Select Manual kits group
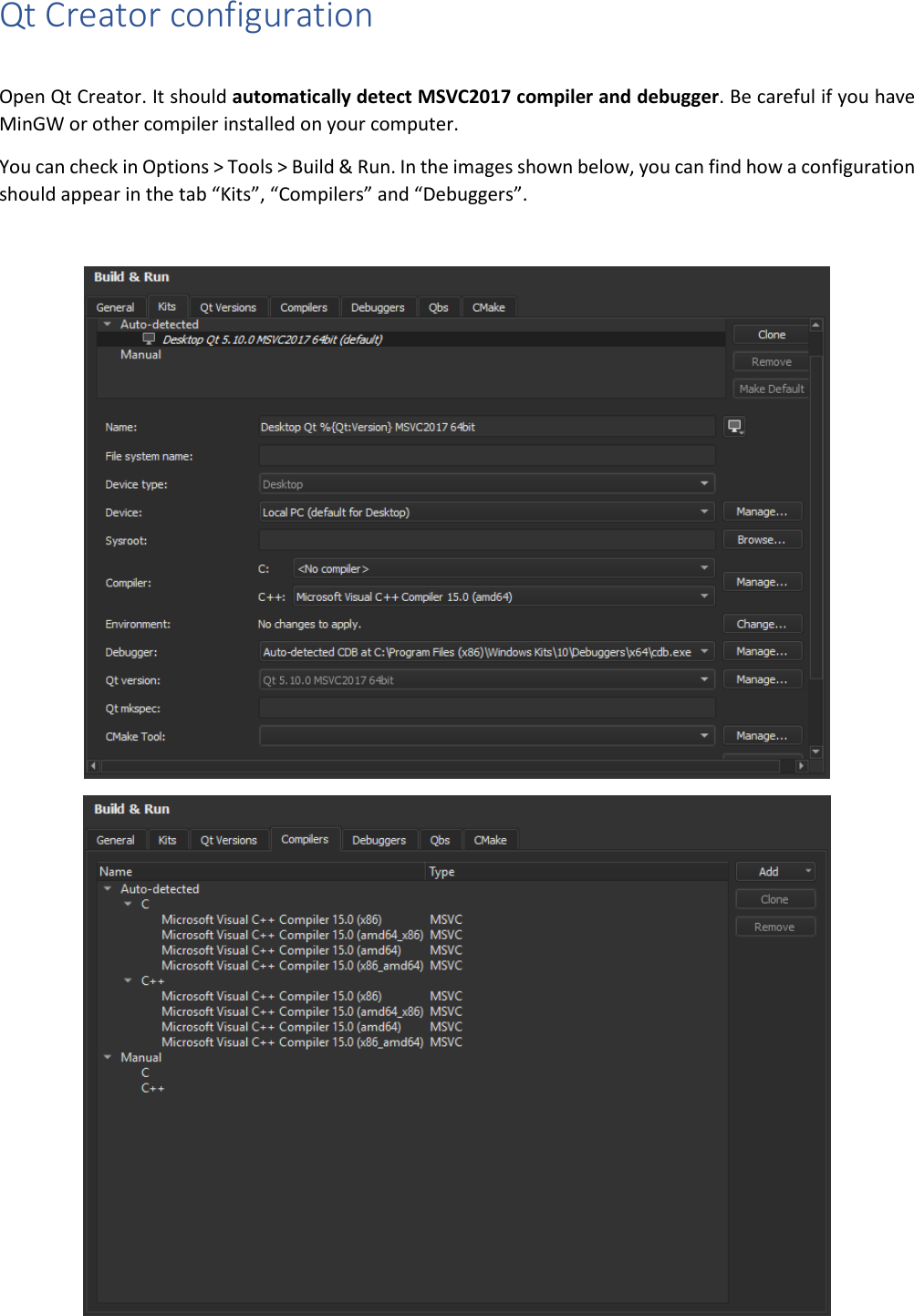 140,355
